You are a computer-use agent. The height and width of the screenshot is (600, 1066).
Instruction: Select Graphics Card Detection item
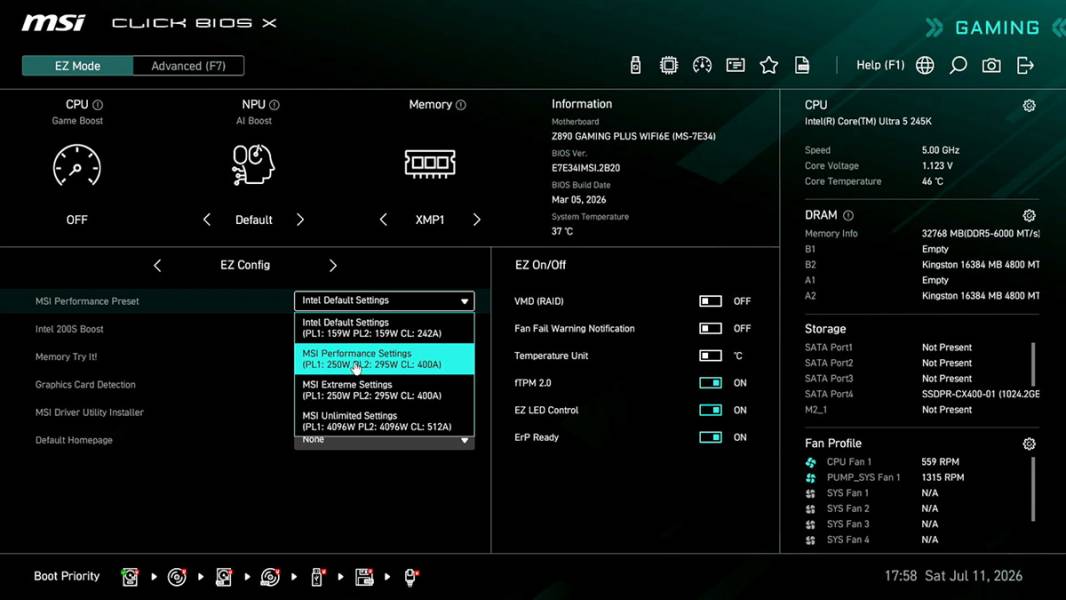click(x=85, y=385)
